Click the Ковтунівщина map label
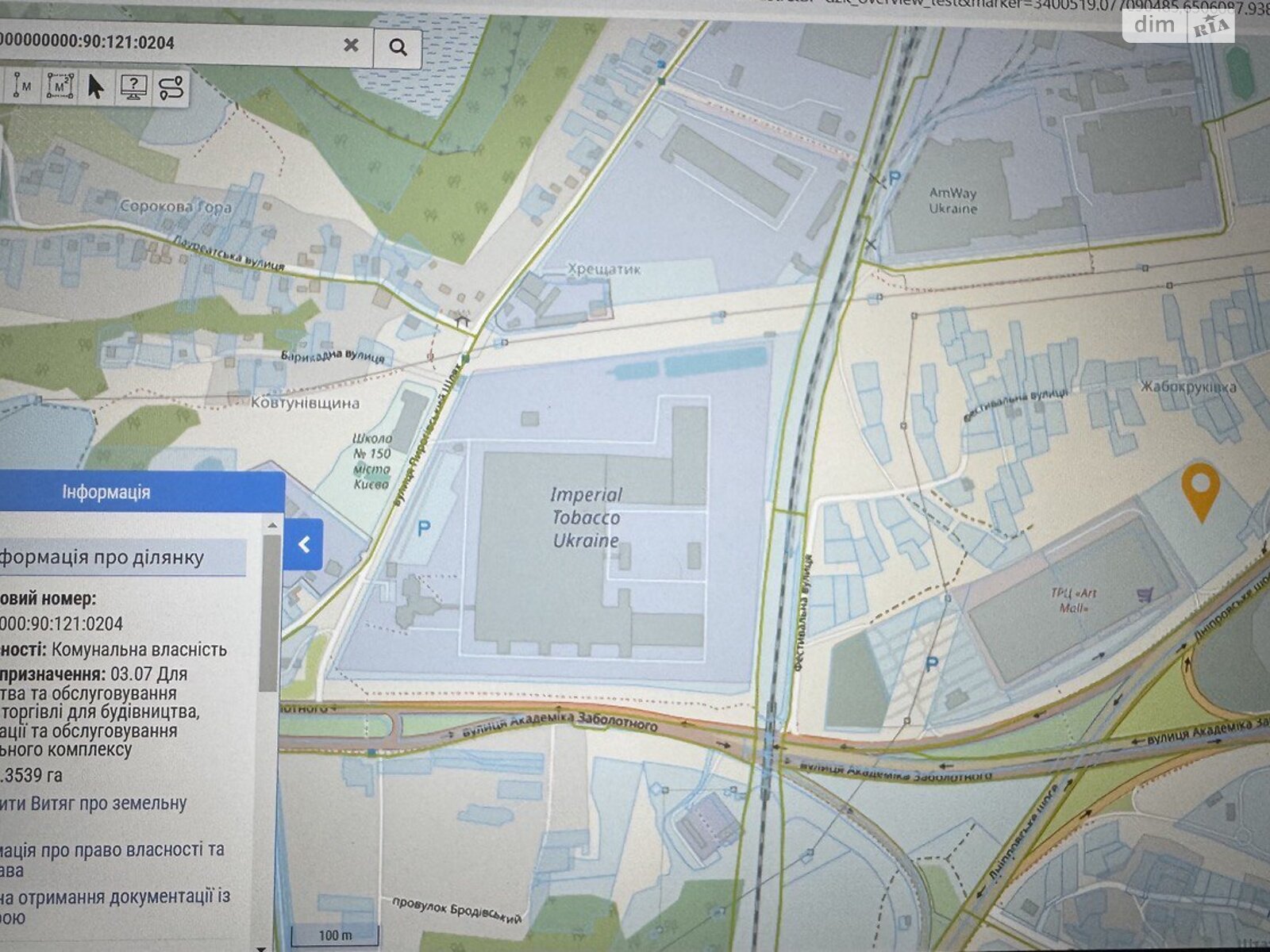Screen dimensions: 1270x952 (305, 403)
